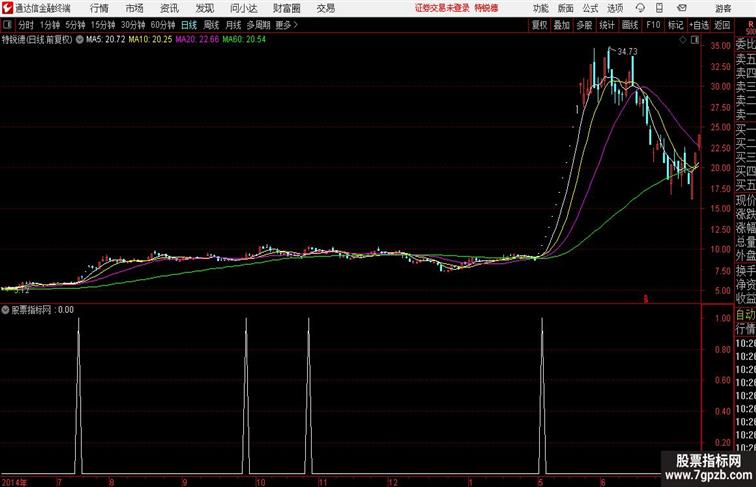This screenshot has width=756, height=487.
Task: Open the 功能 menu
Action: (540, 8)
